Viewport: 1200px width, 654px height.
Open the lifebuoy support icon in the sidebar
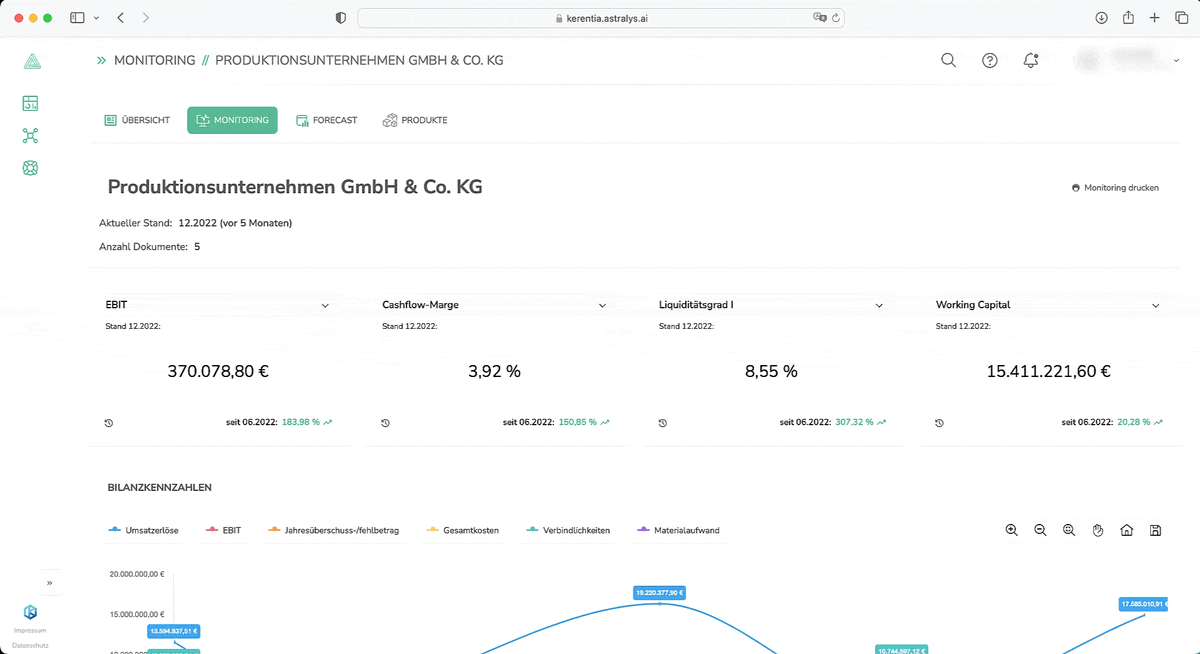coord(30,168)
